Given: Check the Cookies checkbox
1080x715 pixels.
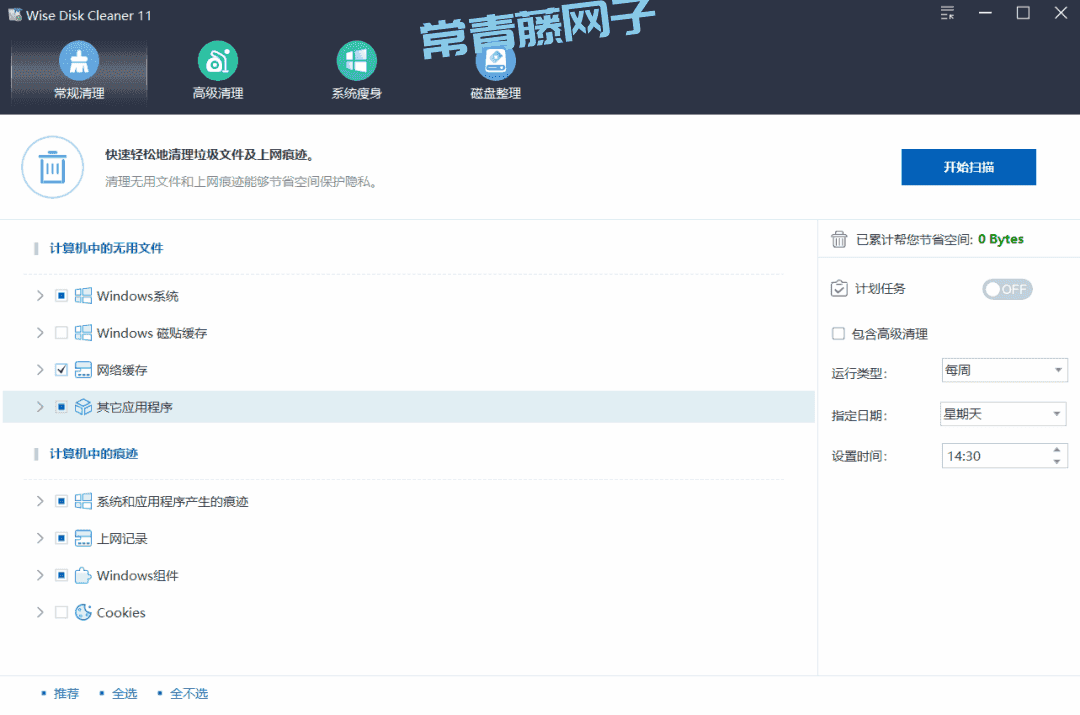Looking at the screenshot, I should (61, 612).
